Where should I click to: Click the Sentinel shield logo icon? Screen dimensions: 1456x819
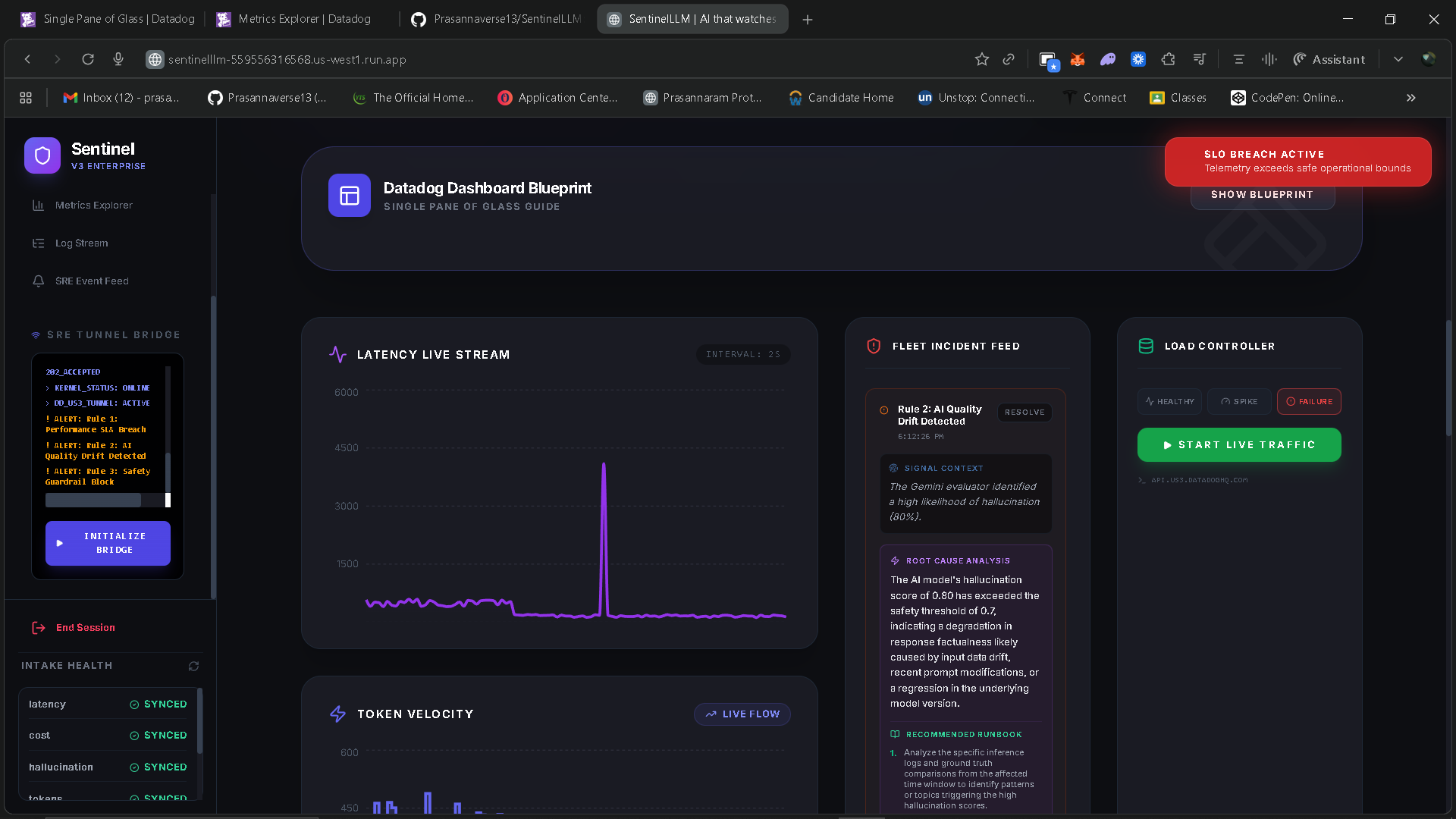(42, 155)
